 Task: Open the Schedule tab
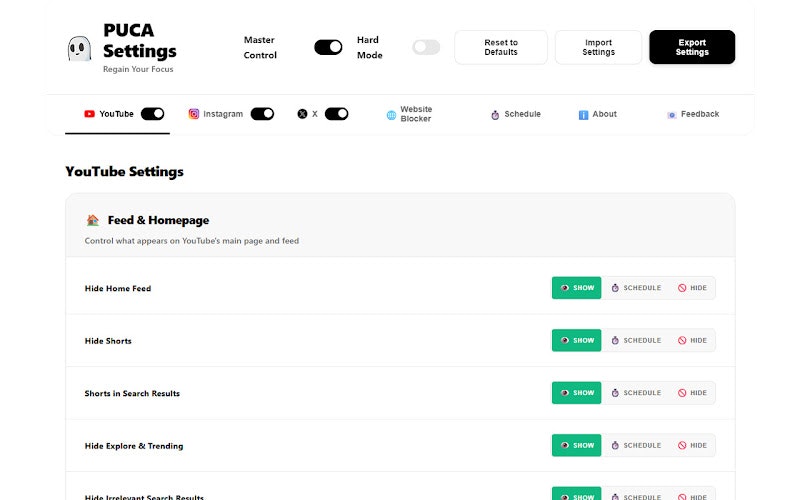point(516,114)
